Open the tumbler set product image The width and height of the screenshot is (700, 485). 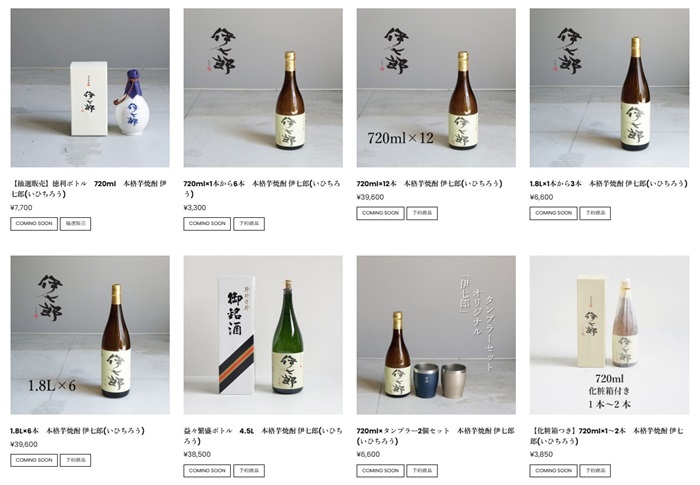[436, 335]
